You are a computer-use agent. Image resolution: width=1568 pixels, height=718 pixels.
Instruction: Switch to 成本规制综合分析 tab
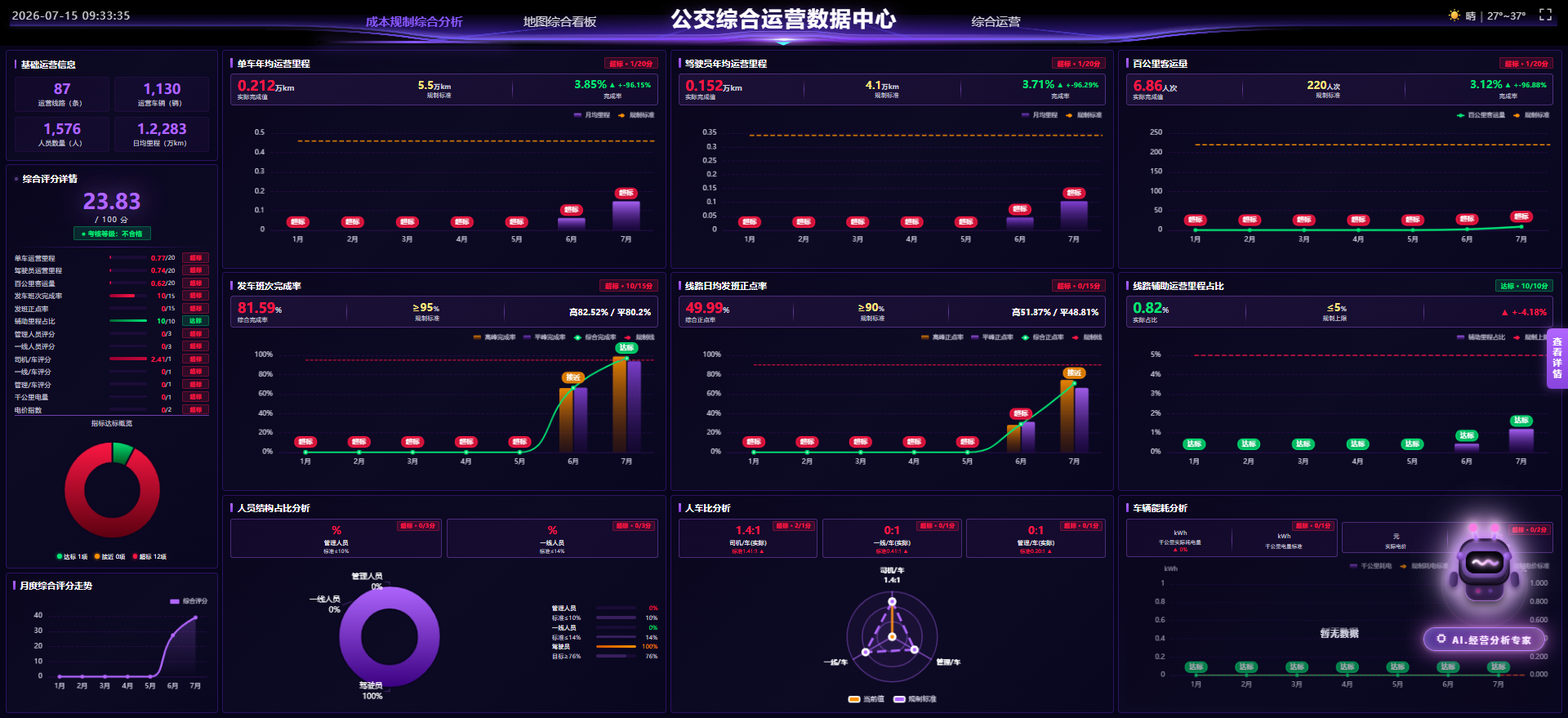point(414,22)
